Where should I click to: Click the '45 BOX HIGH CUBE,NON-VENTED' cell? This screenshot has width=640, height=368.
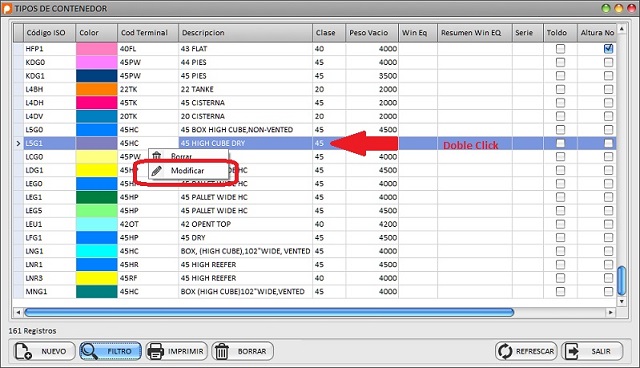tap(245, 130)
